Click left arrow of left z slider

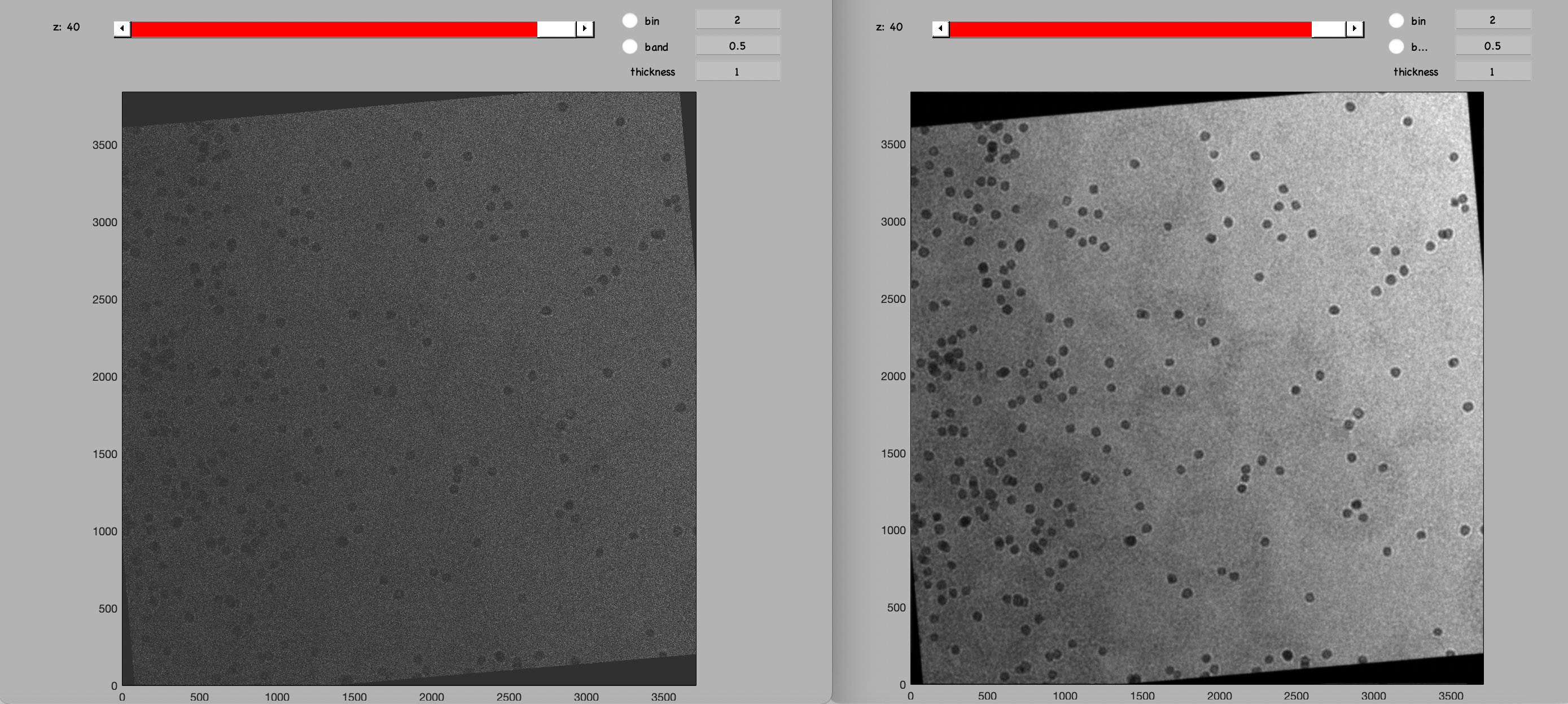pos(122,29)
